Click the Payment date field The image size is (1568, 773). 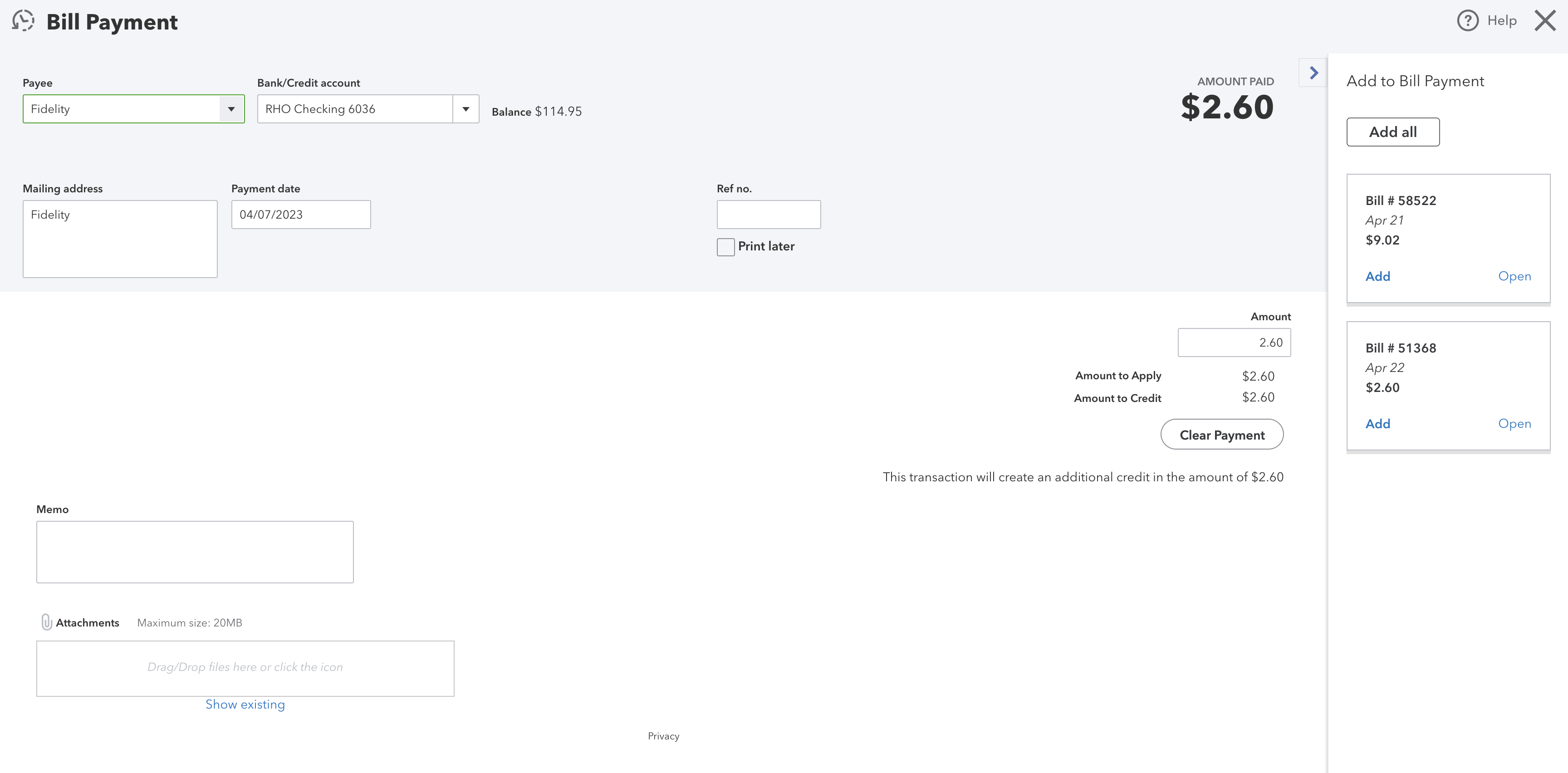point(301,215)
